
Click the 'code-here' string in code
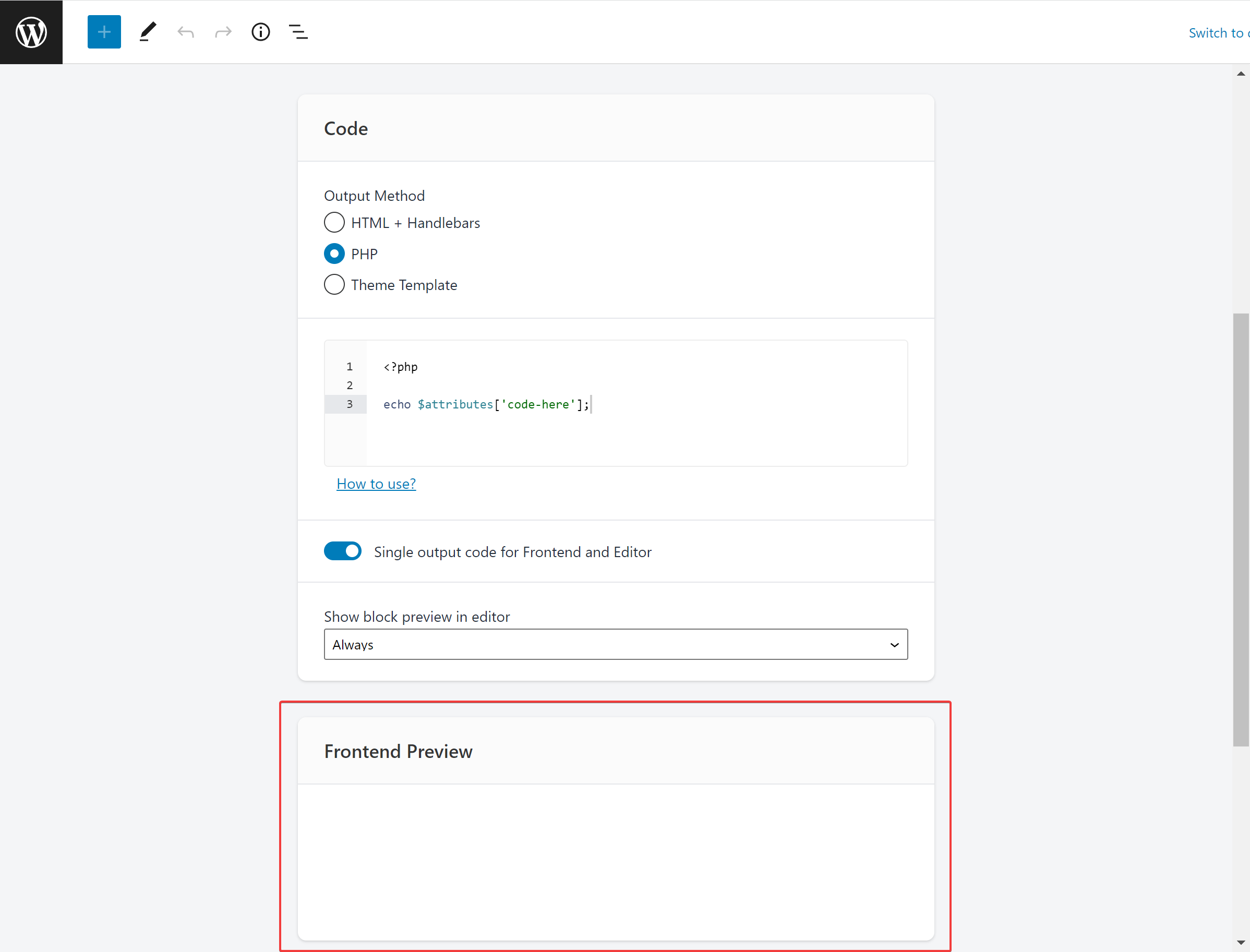coord(538,405)
